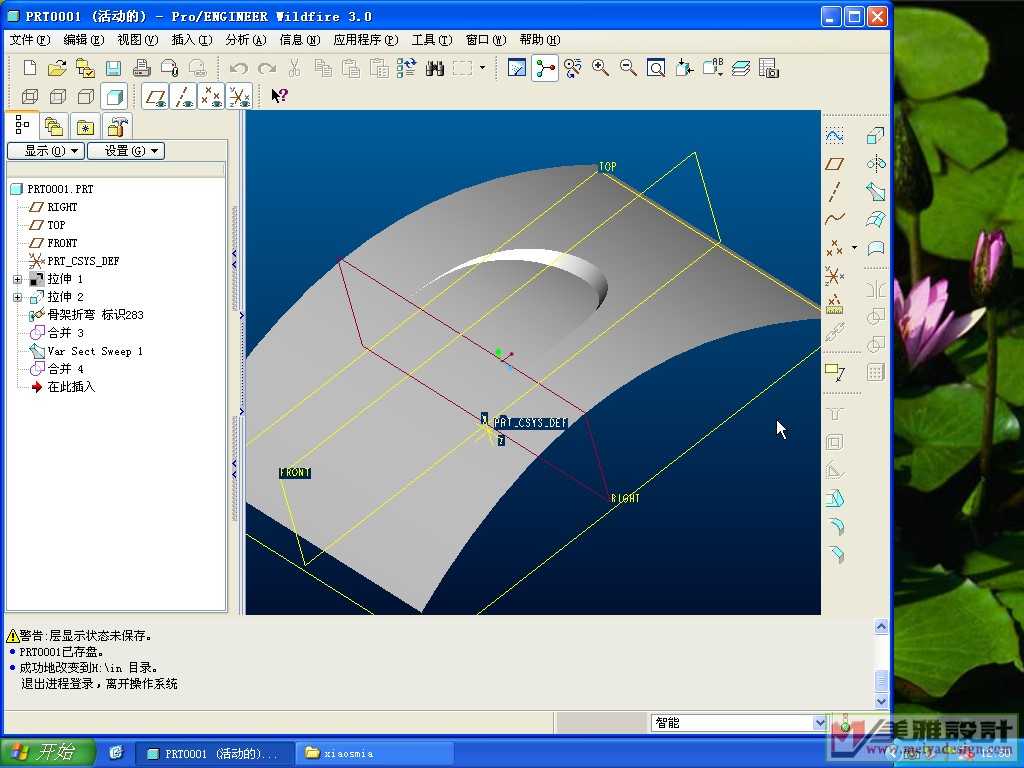Click the context-sensitive help arrow icon
1024x768 pixels.
pos(280,96)
